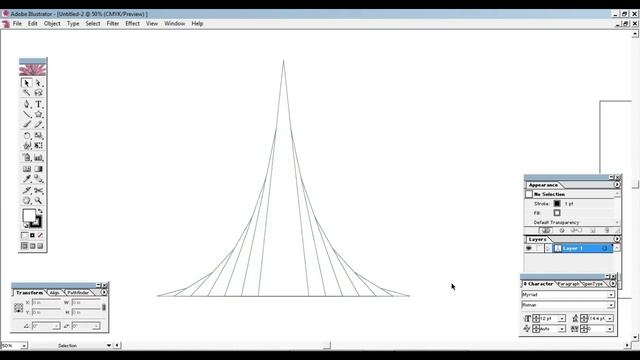Image resolution: width=640 pixels, height=360 pixels.
Task: Select the Selection (black arrow) tool
Action: click(x=27, y=83)
